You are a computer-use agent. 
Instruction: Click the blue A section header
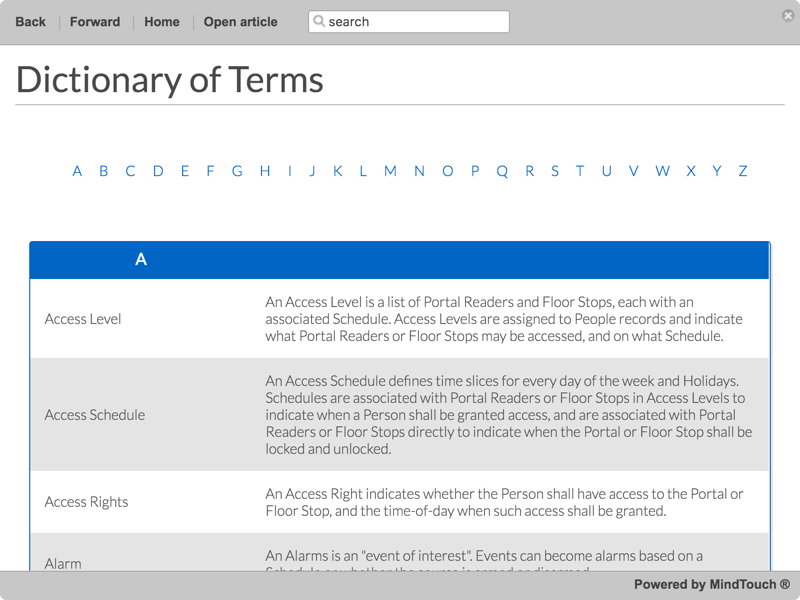tap(141, 258)
